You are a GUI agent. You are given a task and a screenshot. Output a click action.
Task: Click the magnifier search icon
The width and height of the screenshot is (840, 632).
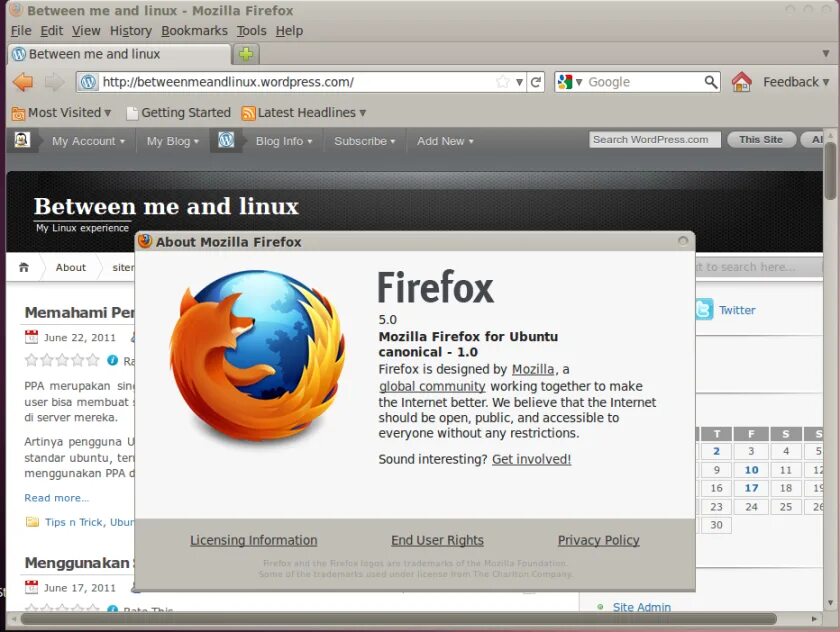(711, 82)
